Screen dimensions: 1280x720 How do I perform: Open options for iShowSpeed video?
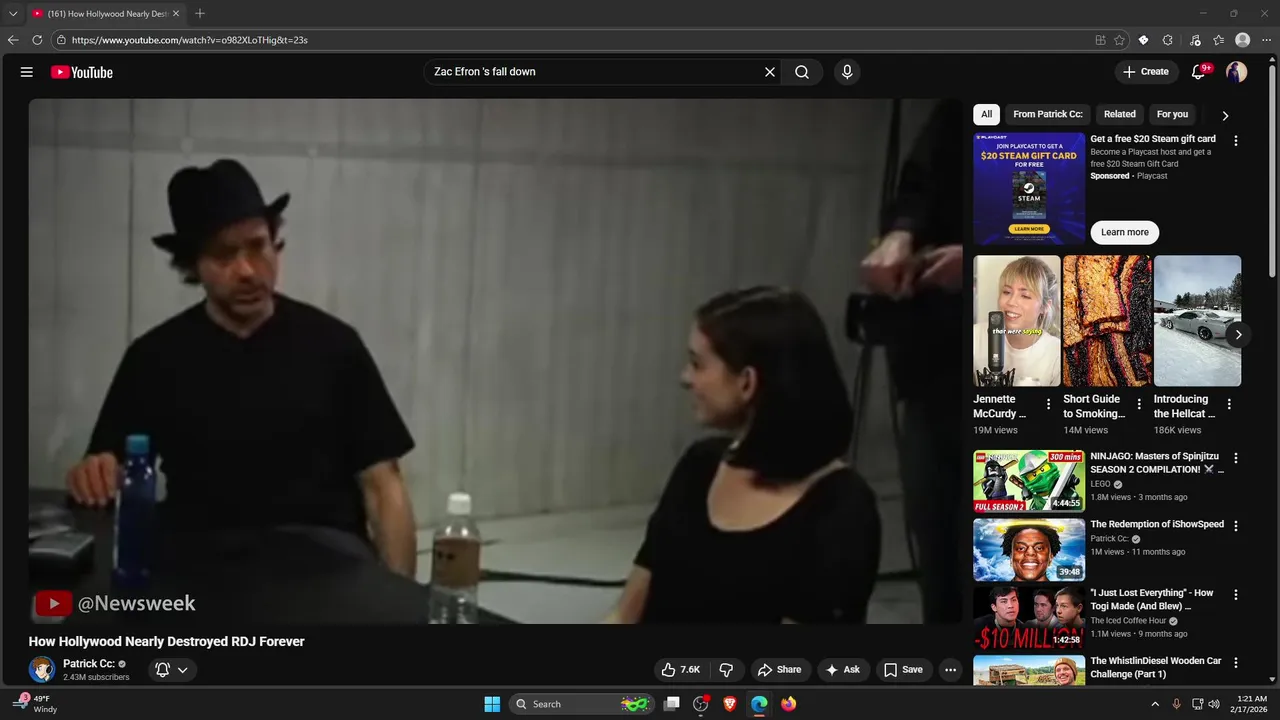click(1235, 526)
